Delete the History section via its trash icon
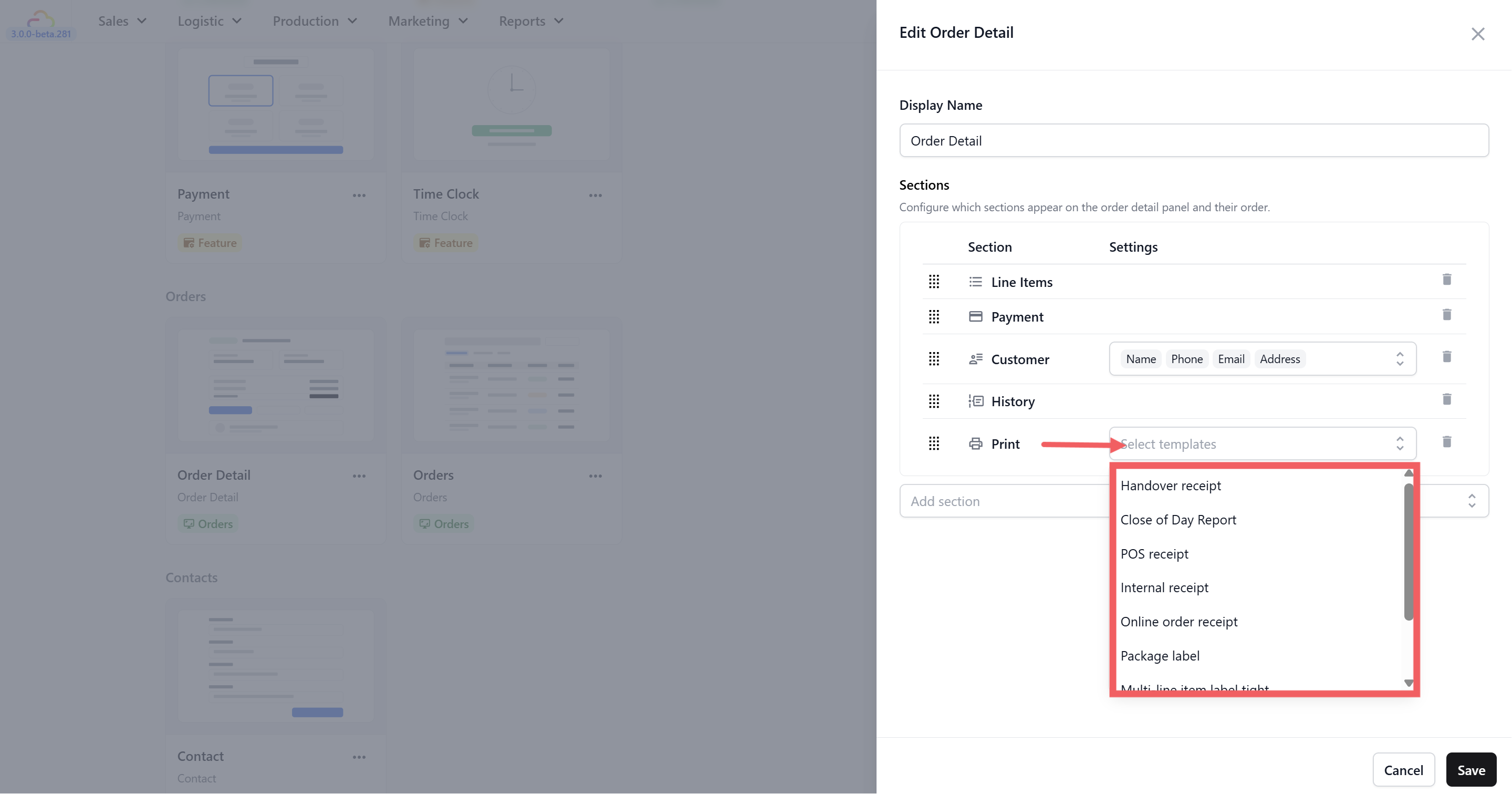 click(1446, 399)
